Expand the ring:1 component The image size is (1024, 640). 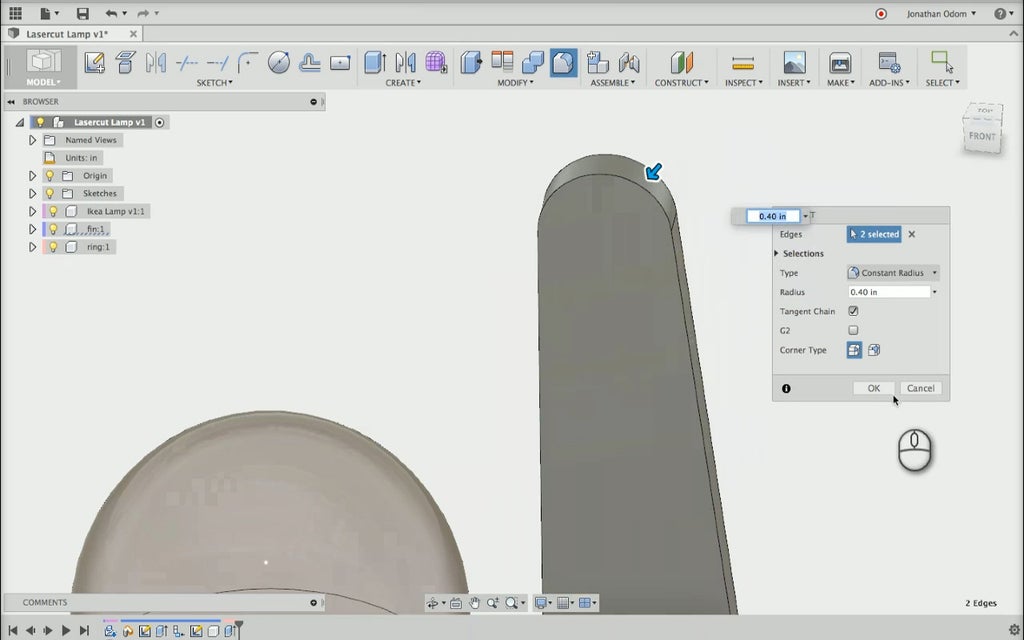32,247
